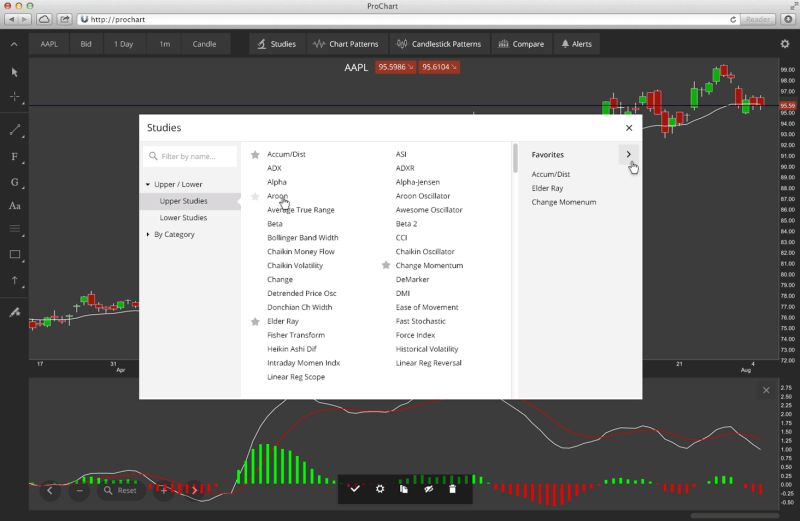Add the Fisher Transform study

pyautogui.click(x=296, y=335)
